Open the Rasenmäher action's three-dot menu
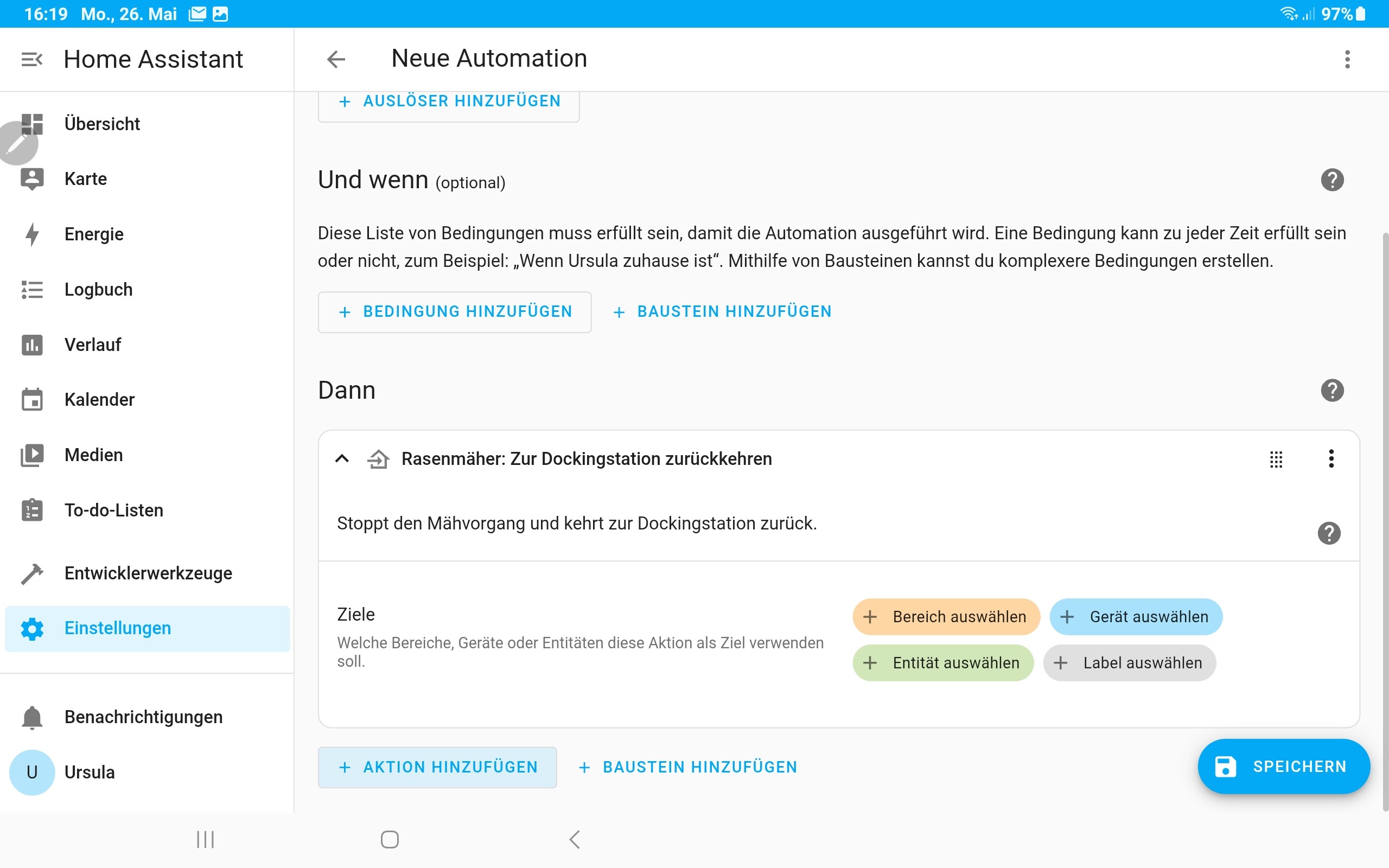The height and width of the screenshot is (868, 1389). [1331, 459]
